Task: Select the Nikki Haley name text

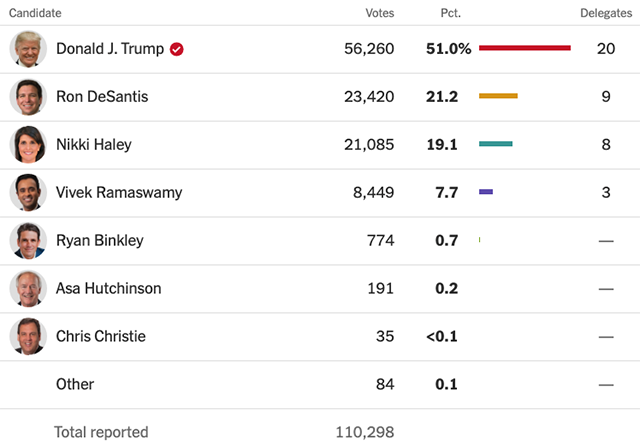Action: point(94,145)
